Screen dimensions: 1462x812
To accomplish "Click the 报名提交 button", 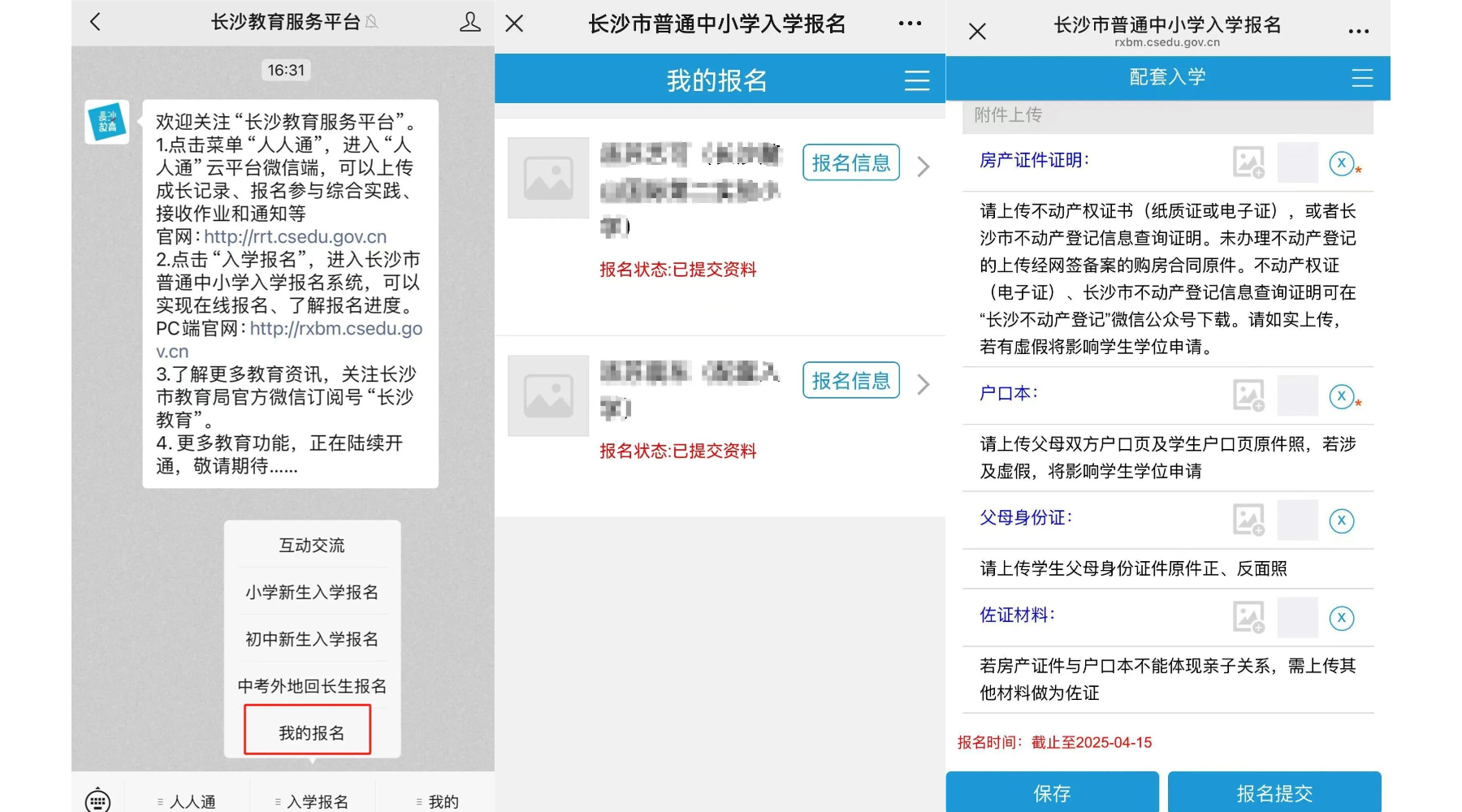I will point(1274,793).
